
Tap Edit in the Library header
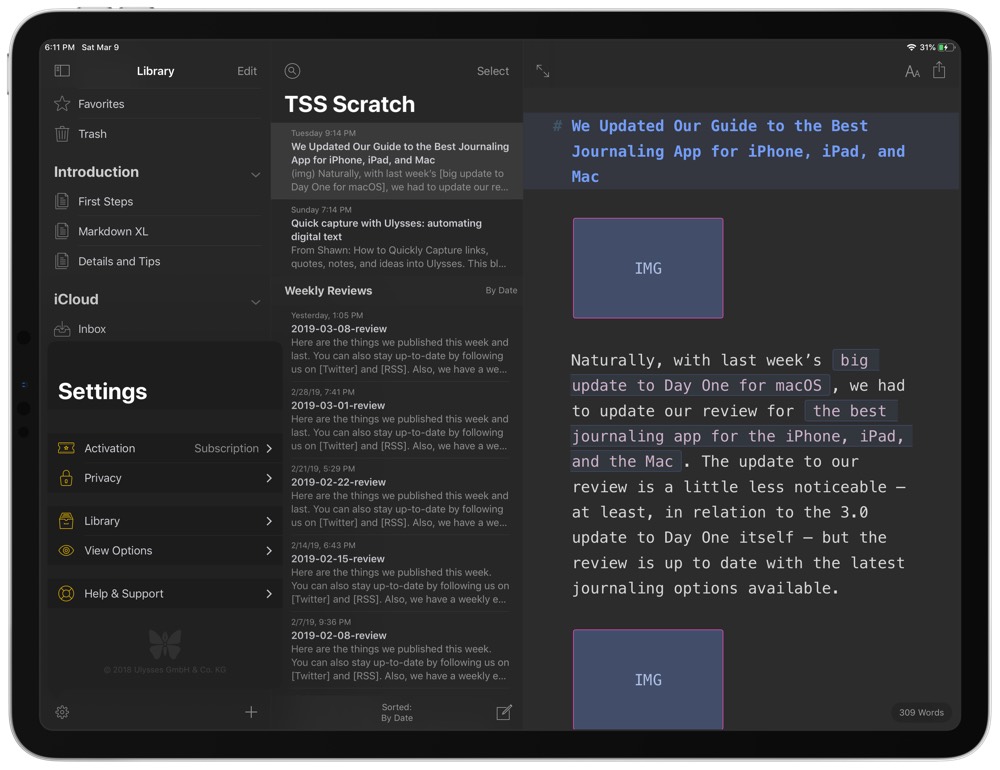point(246,71)
